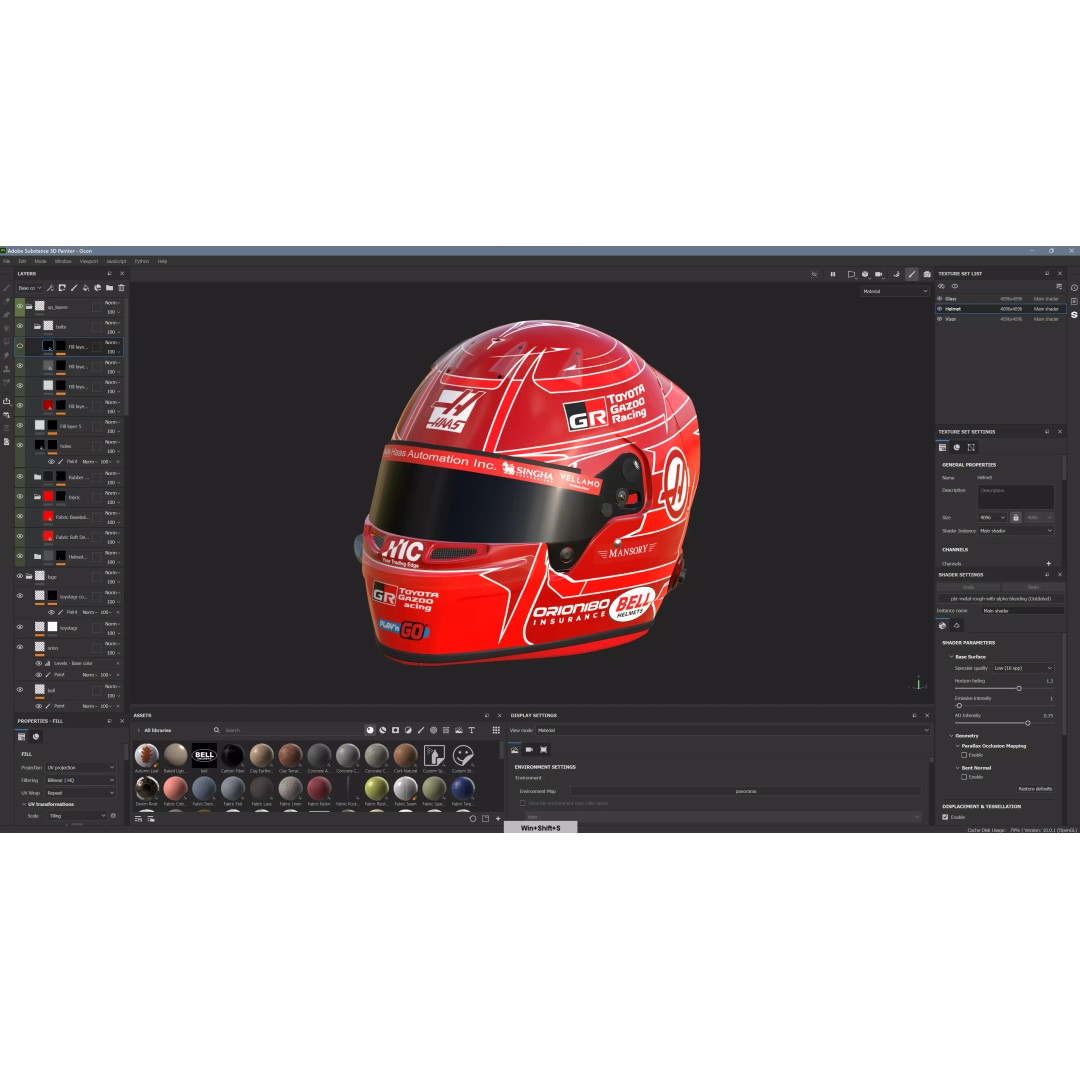Open the Python menu
The image size is (1080, 1080).
tap(142, 262)
